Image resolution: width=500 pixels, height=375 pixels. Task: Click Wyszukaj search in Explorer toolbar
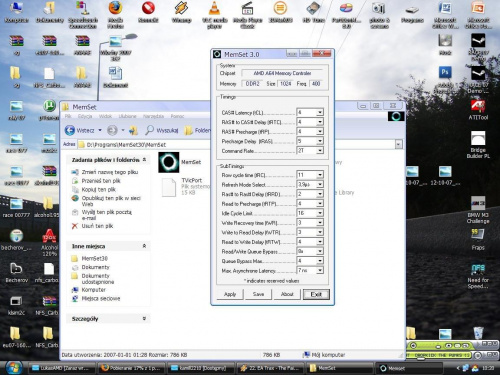tap(162, 130)
